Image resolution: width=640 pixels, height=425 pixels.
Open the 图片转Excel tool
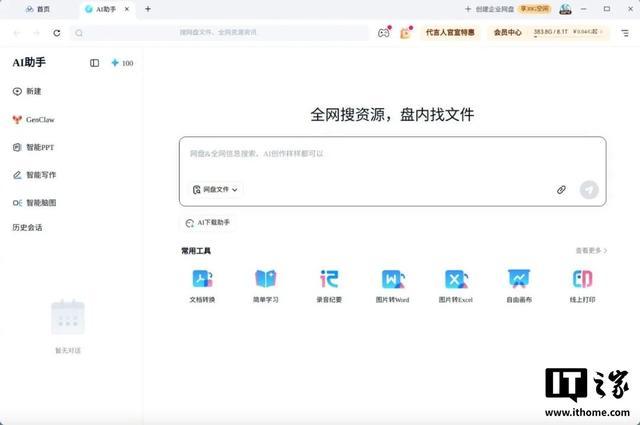(x=456, y=286)
